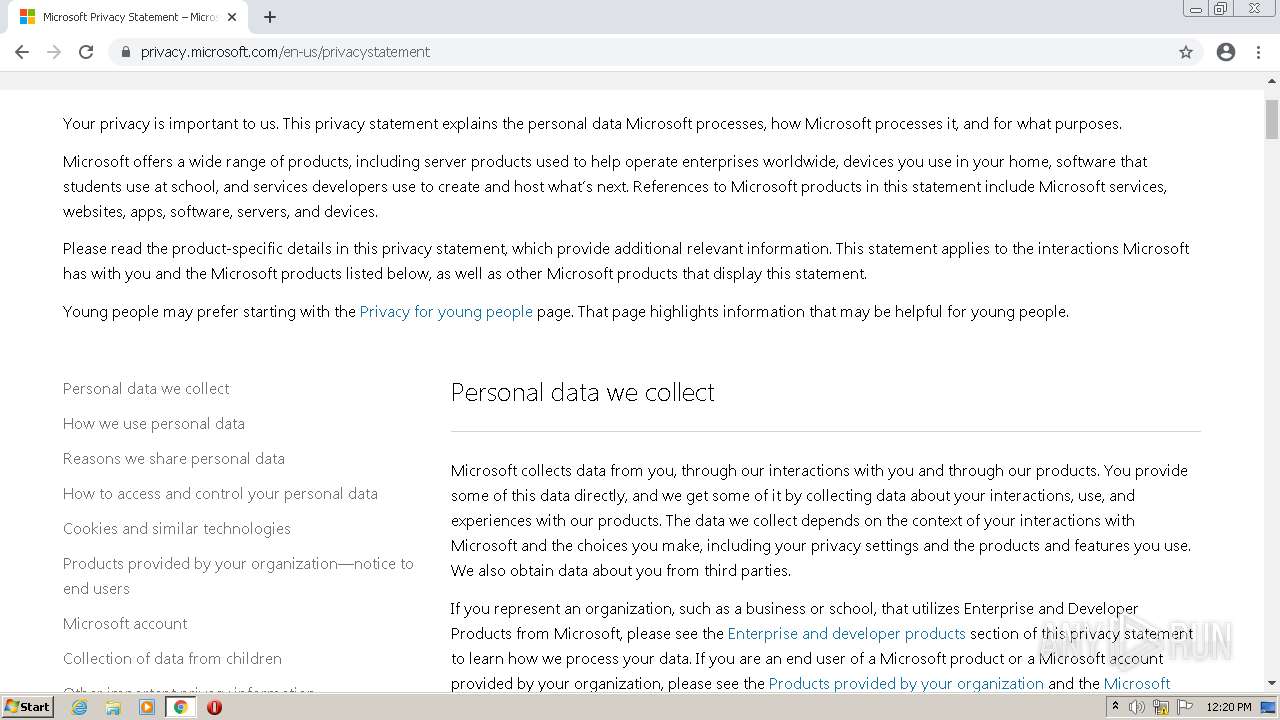This screenshot has height=720, width=1280.
Task: Click the 12:20 PM taskbar clock
Action: point(1229,707)
